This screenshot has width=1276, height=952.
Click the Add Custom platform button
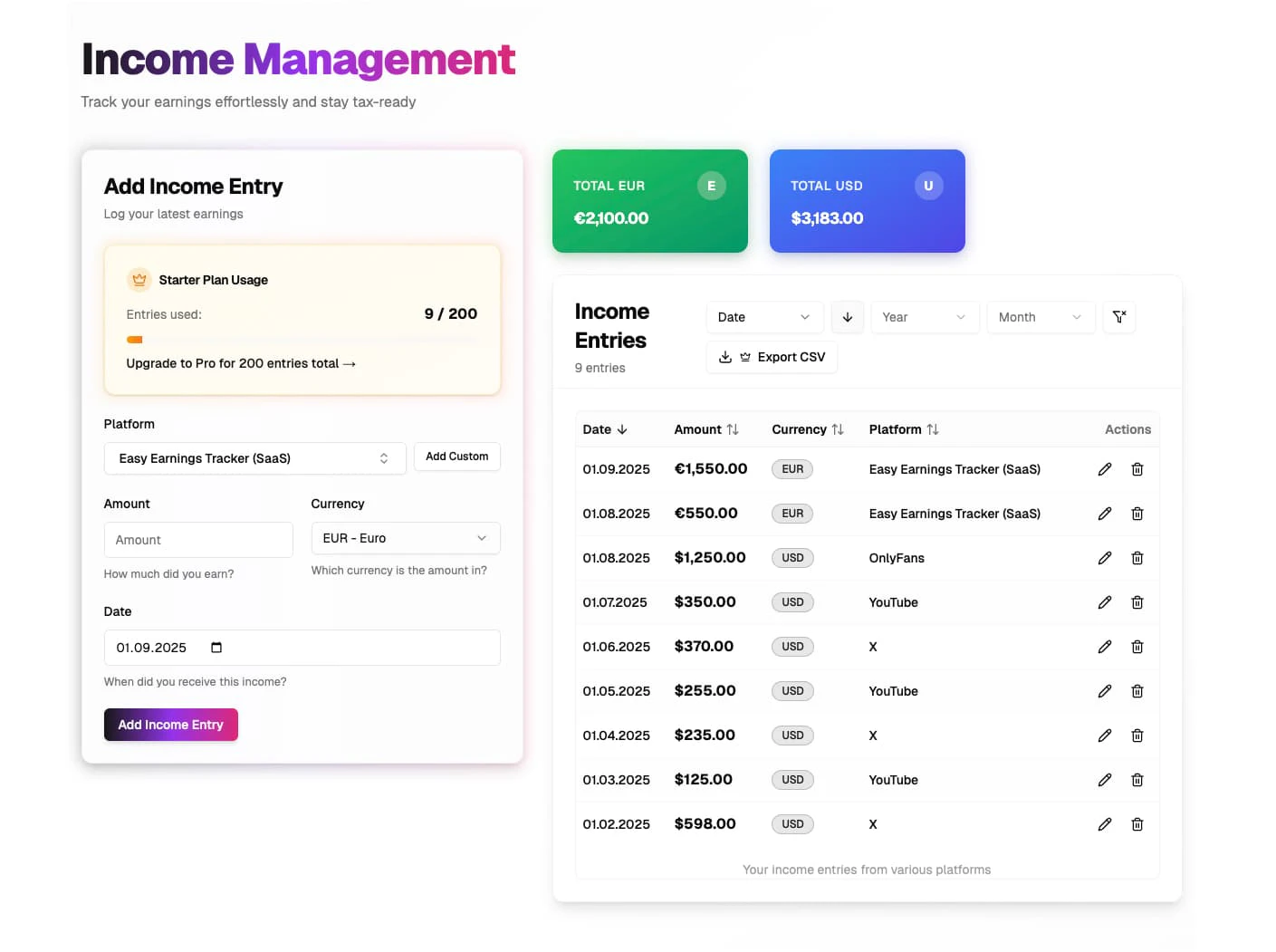[x=456, y=457]
